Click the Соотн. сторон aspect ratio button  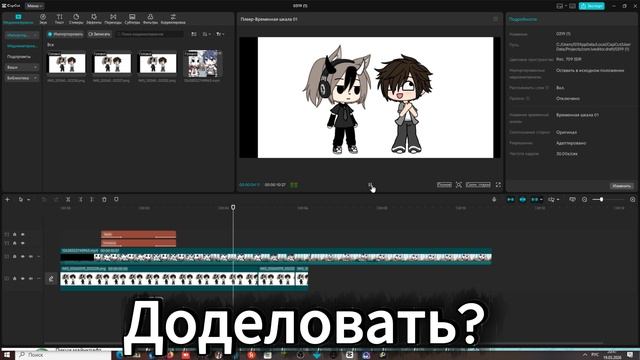pyautogui.click(x=478, y=185)
